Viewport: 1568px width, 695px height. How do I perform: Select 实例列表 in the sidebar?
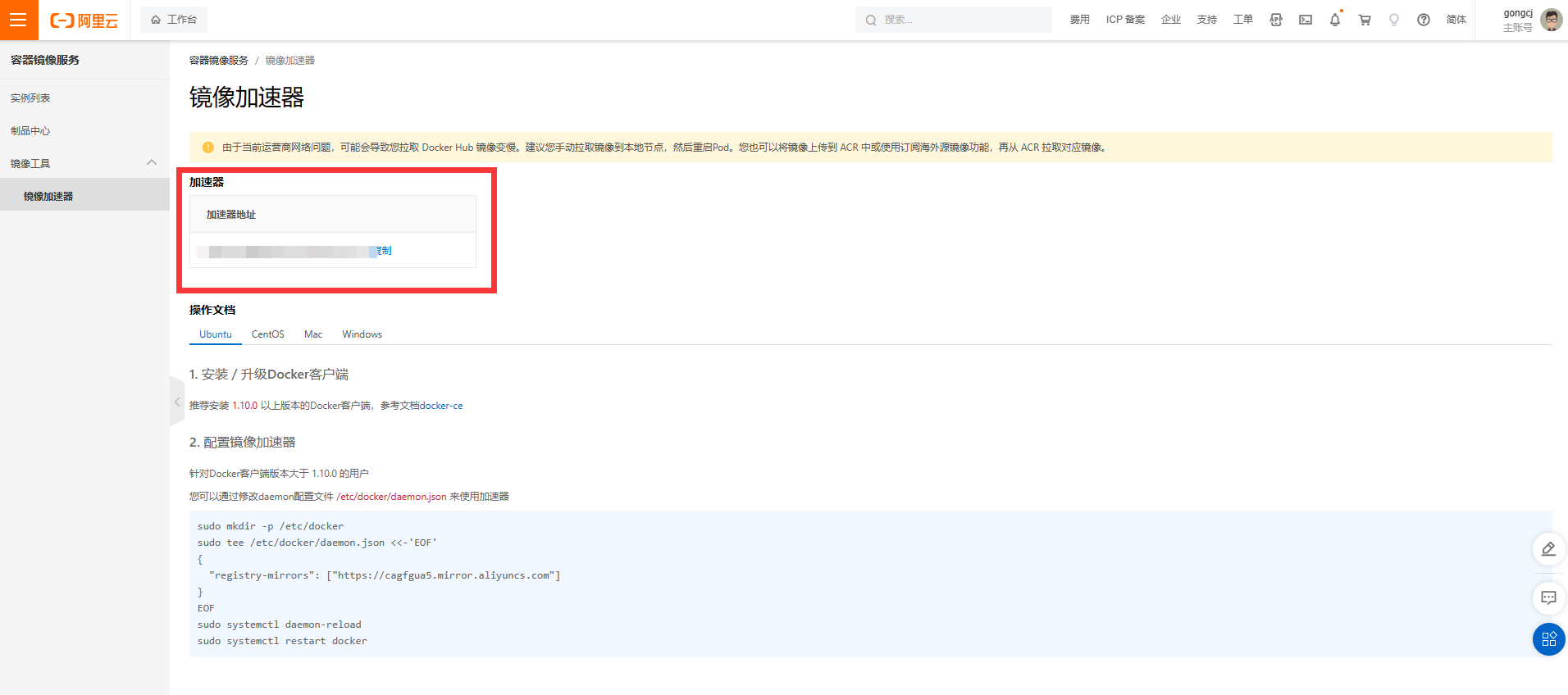30,98
